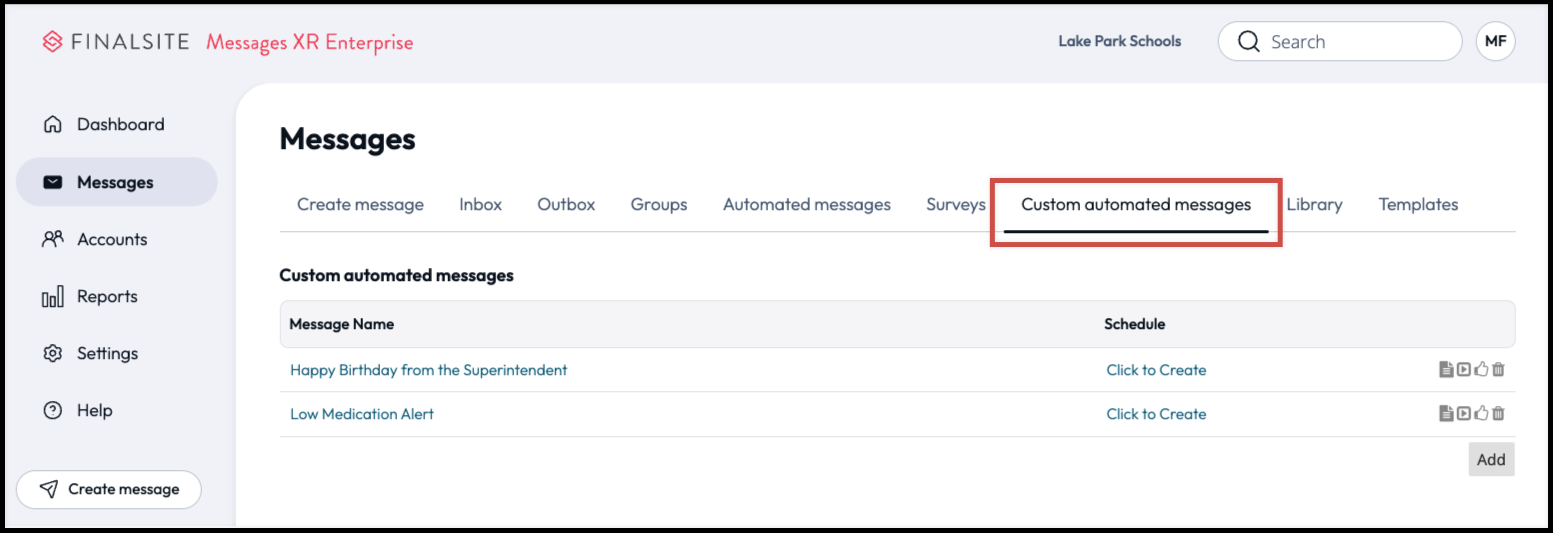1553x533 pixels.
Task: Open the Surveys tab
Action: pos(956,205)
